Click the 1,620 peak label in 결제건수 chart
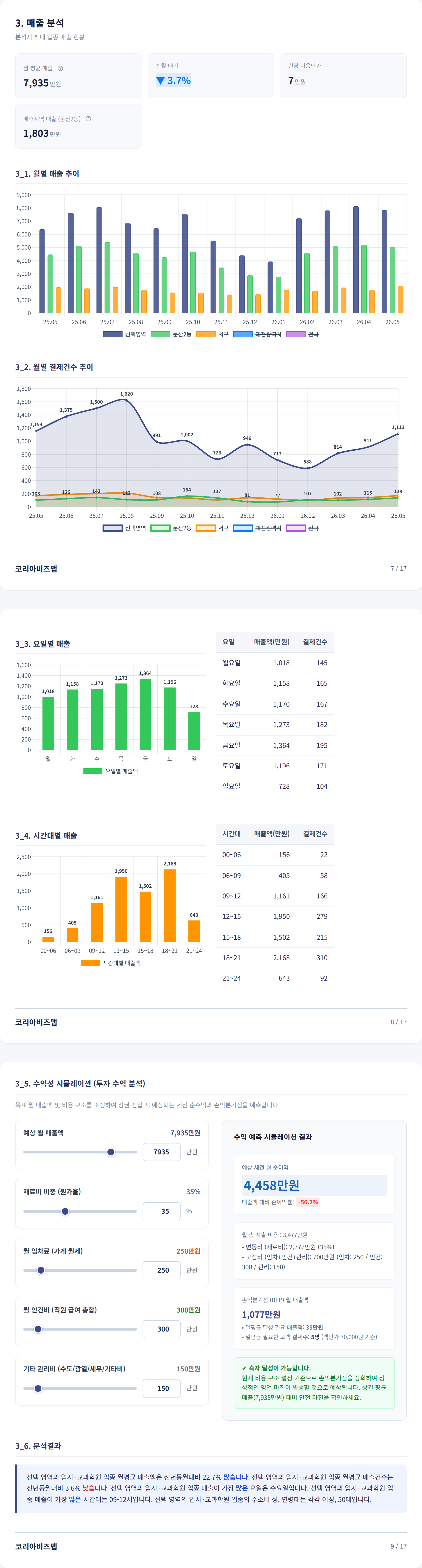 [127, 394]
